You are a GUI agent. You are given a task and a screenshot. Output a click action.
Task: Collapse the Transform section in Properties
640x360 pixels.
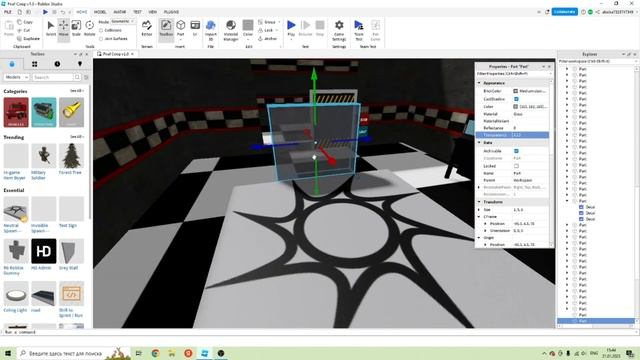click(479, 202)
